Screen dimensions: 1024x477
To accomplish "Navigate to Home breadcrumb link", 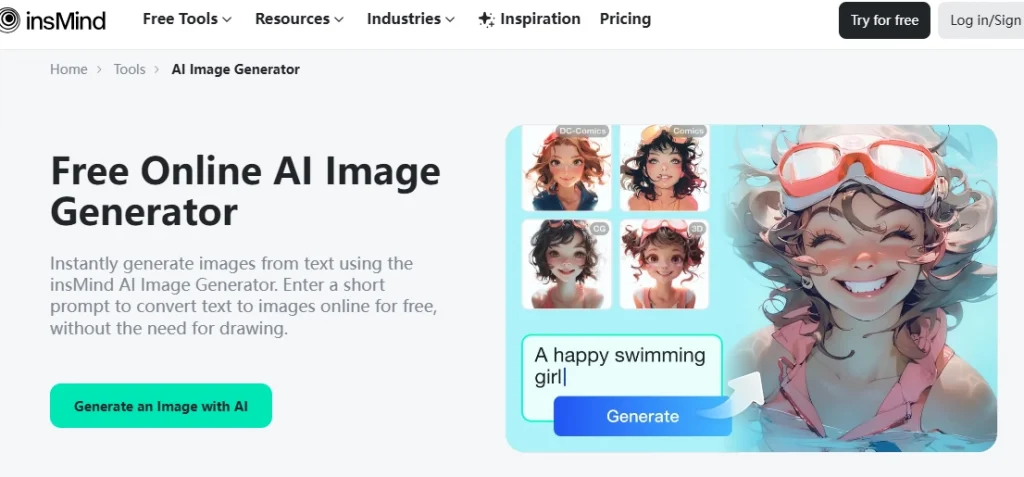I will pyautogui.click(x=69, y=69).
